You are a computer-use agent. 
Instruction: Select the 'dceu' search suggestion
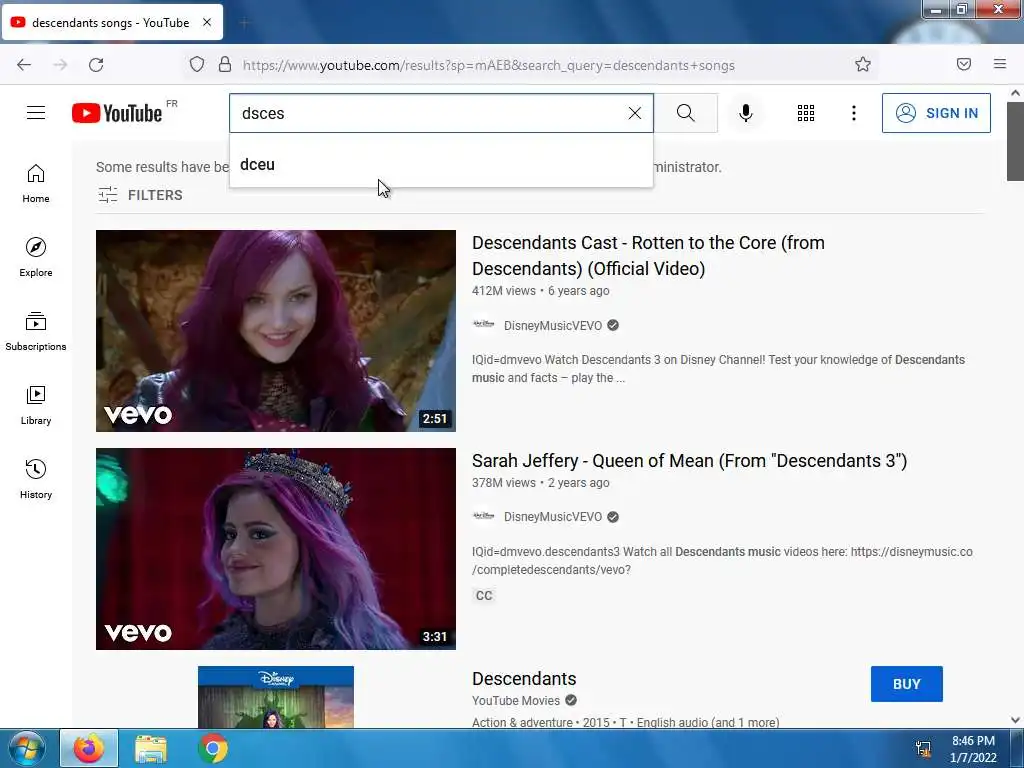pyautogui.click(x=441, y=165)
